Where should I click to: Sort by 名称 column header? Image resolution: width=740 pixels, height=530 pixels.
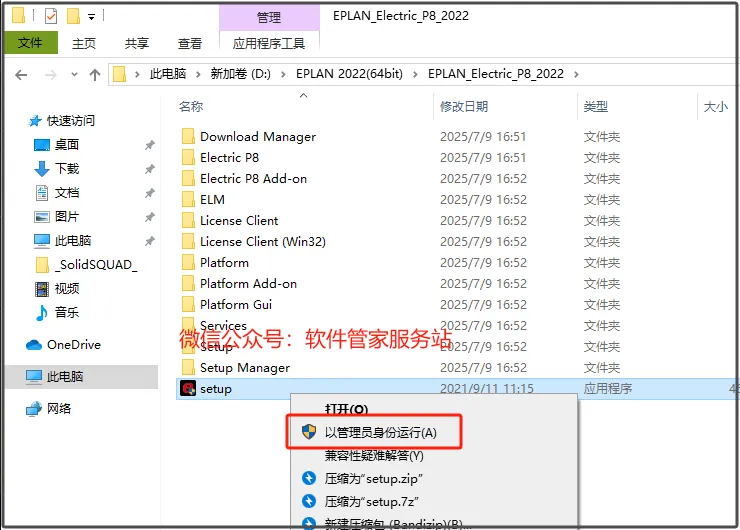tap(191, 107)
